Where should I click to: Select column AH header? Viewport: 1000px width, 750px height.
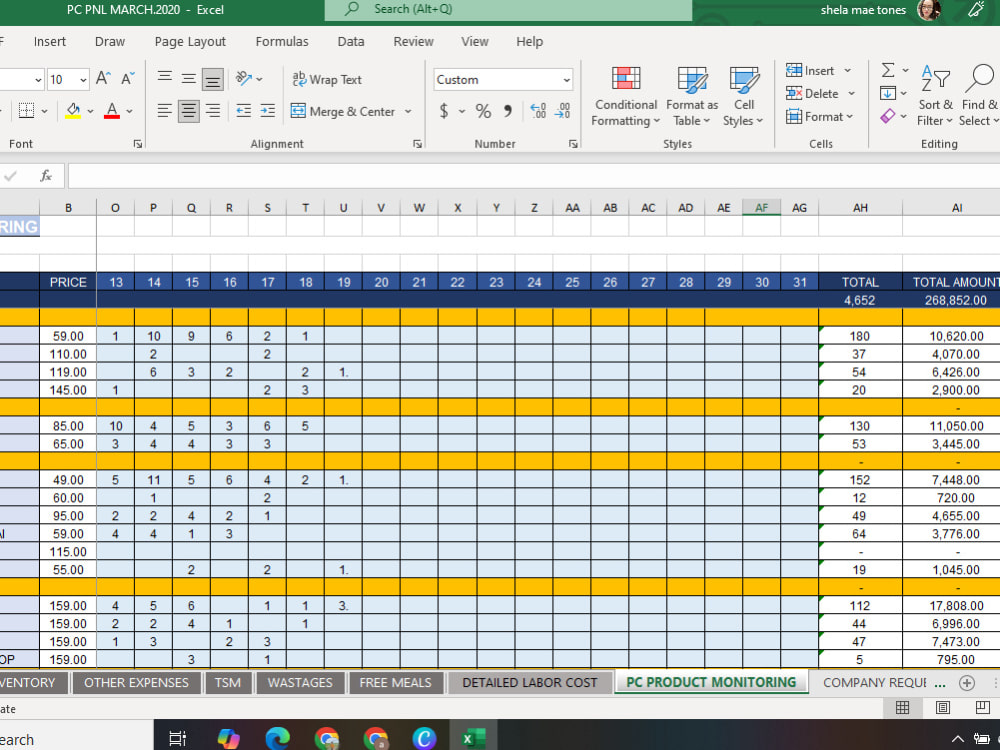pyautogui.click(x=860, y=207)
